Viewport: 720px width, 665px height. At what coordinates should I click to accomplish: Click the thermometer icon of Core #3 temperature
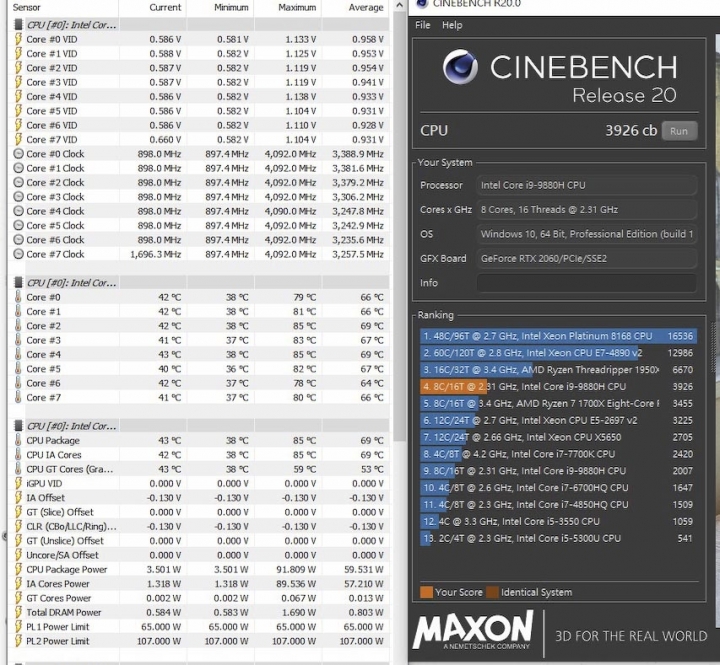18,340
